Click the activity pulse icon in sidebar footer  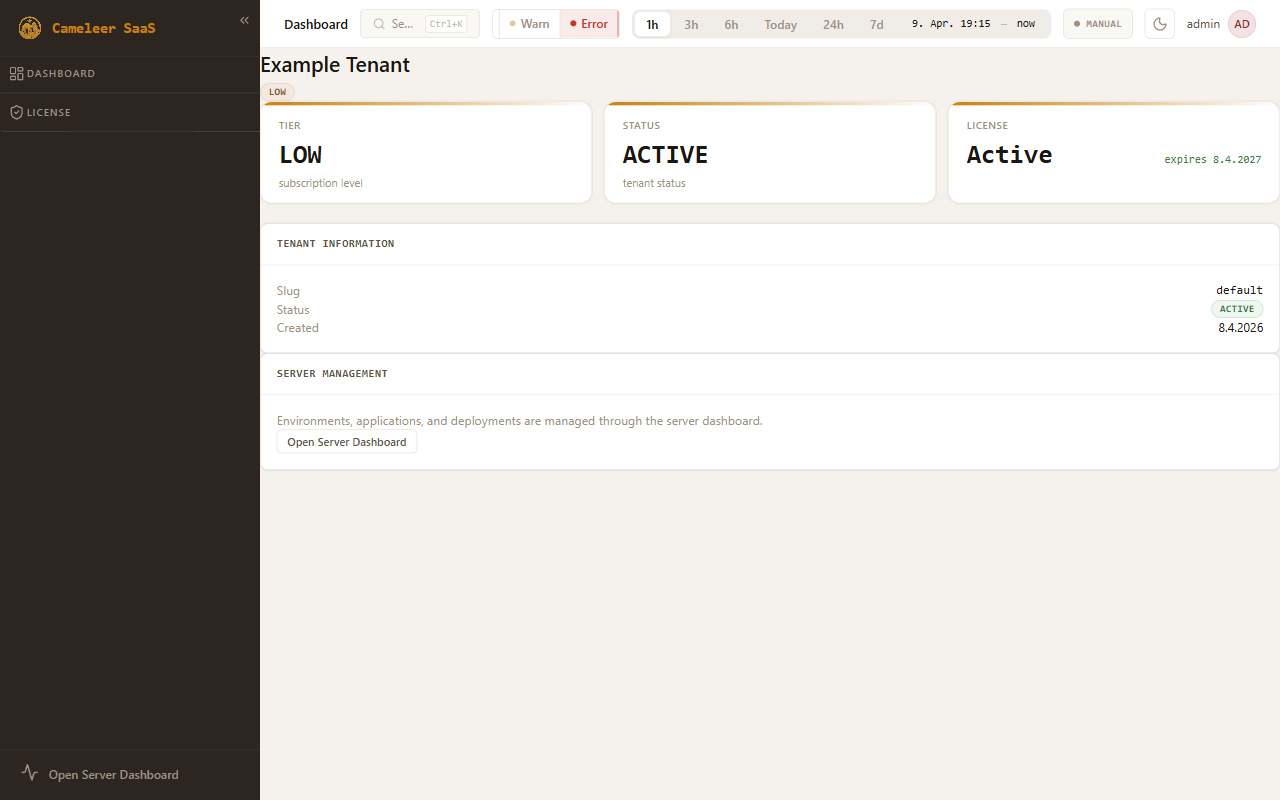[x=30, y=773]
